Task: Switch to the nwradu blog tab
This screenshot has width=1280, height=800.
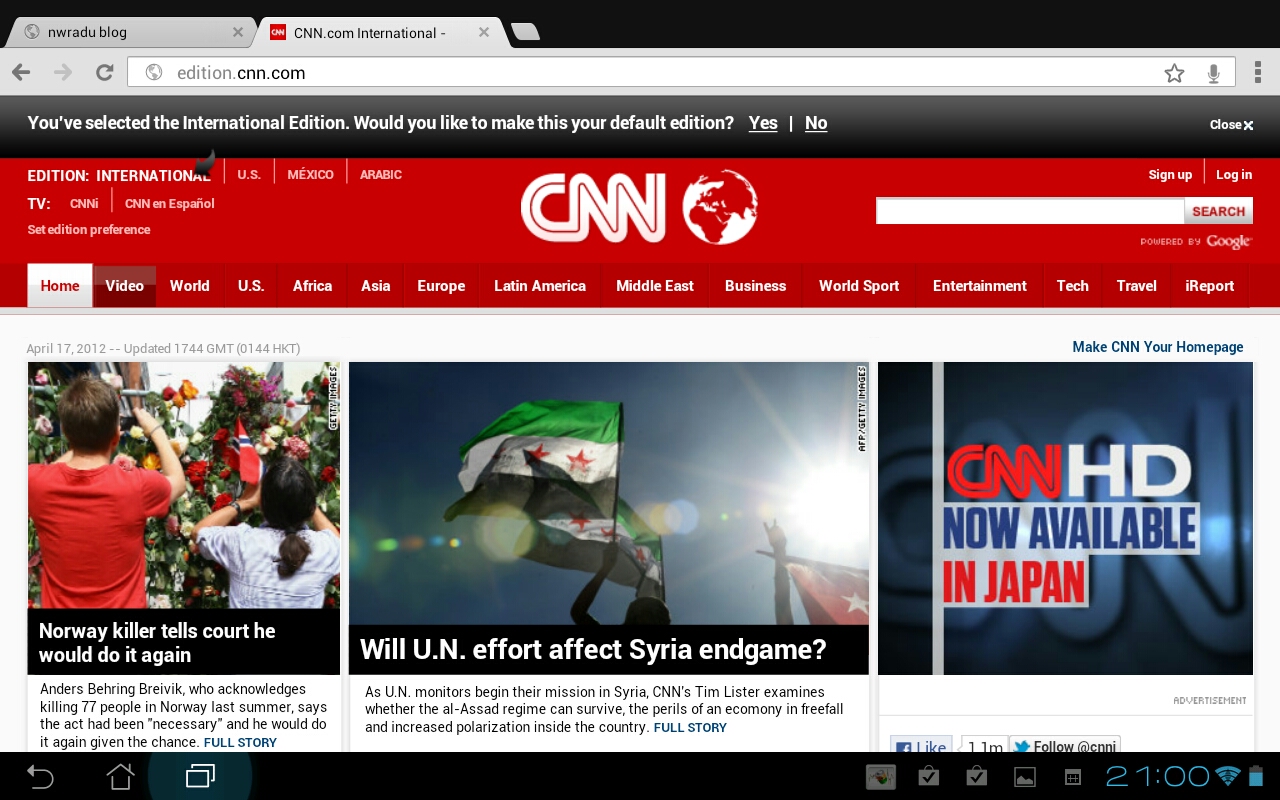Action: (x=130, y=32)
